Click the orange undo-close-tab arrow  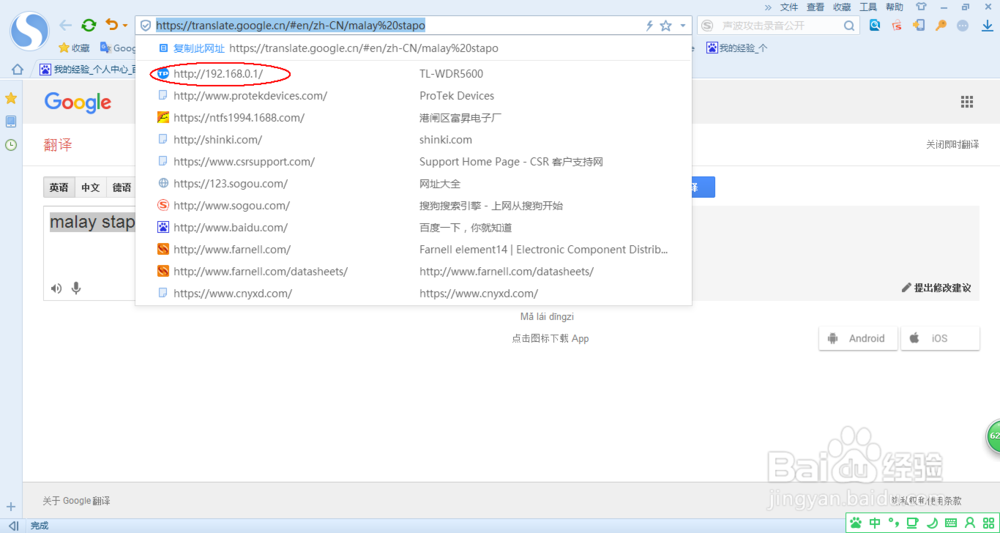[112, 25]
